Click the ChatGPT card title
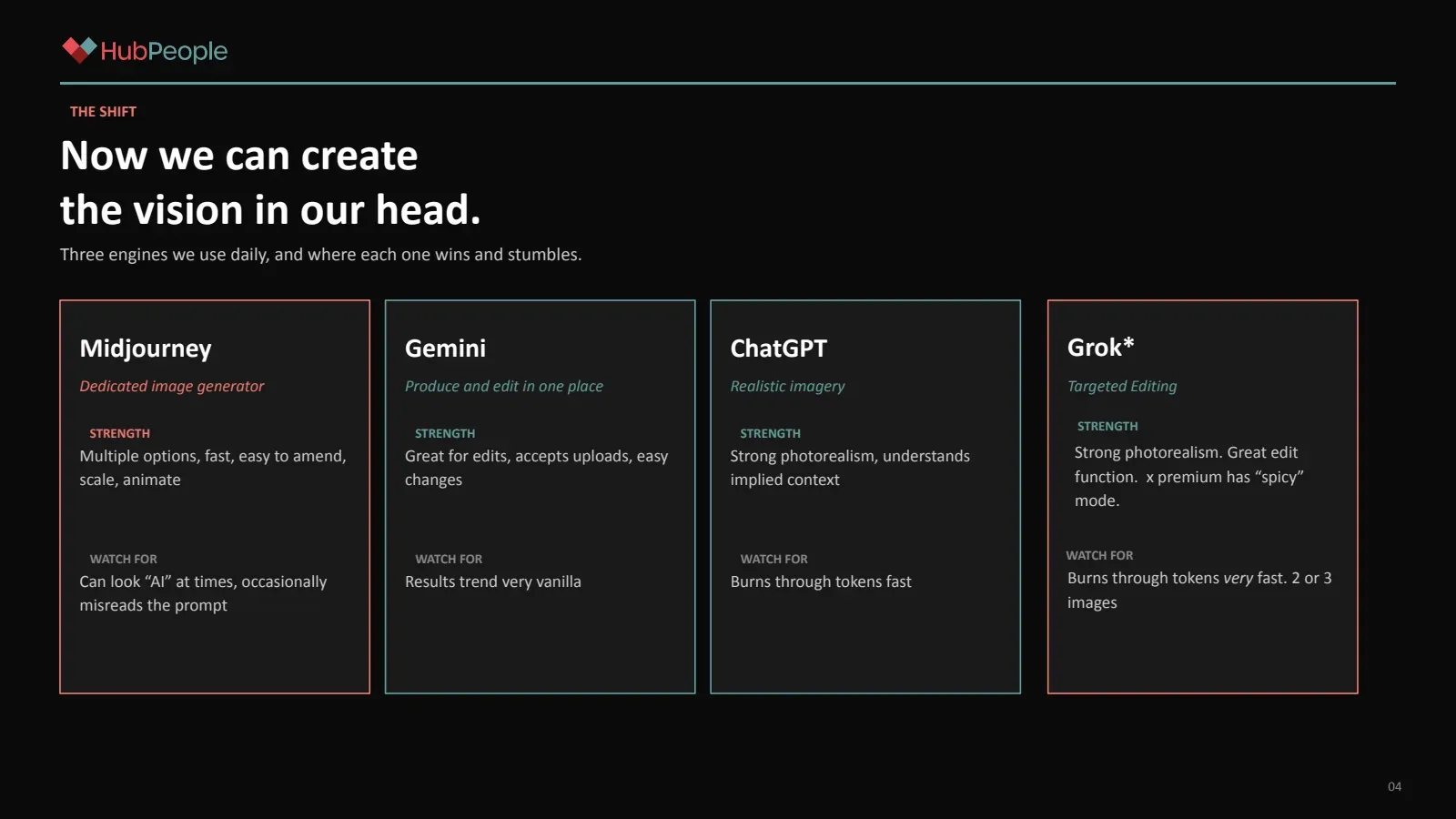Viewport: 1456px width, 819px height. 779,349
